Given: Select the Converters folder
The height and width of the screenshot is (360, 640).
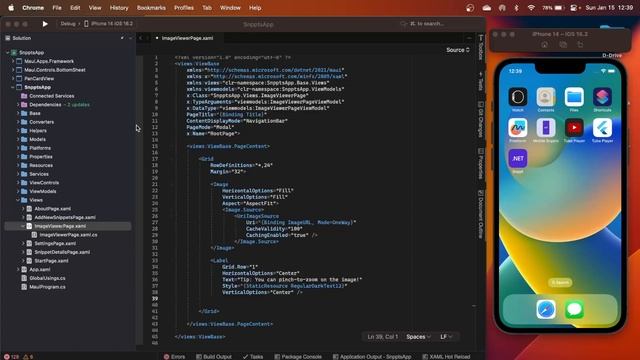Looking at the screenshot, I should click(41, 122).
